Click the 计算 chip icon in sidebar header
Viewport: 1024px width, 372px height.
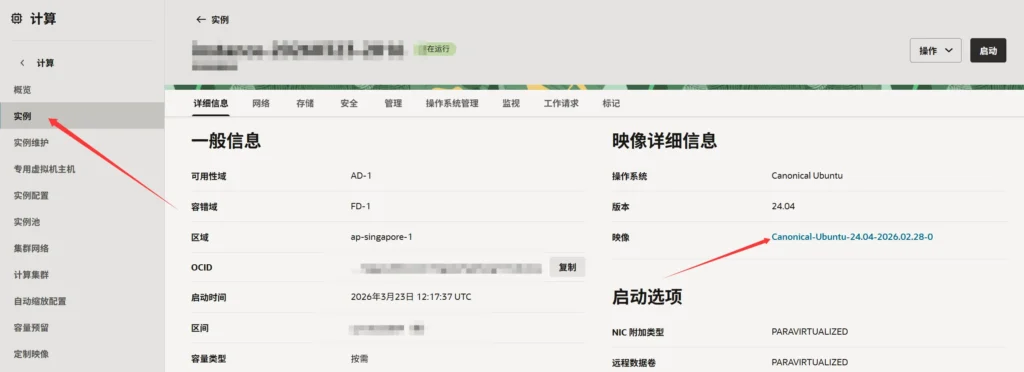tap(16, 19)
